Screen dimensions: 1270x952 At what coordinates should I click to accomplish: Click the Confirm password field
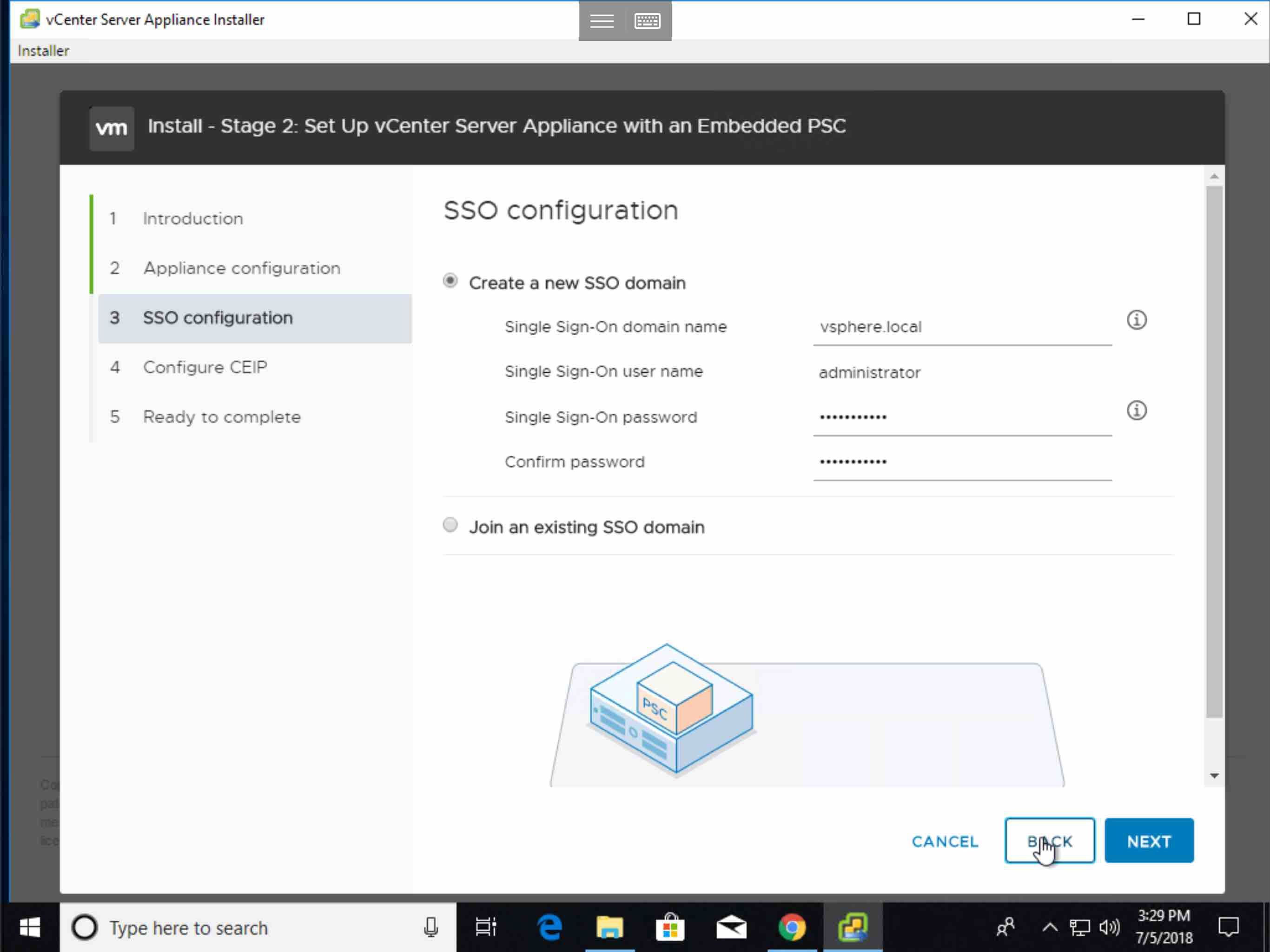962,462
